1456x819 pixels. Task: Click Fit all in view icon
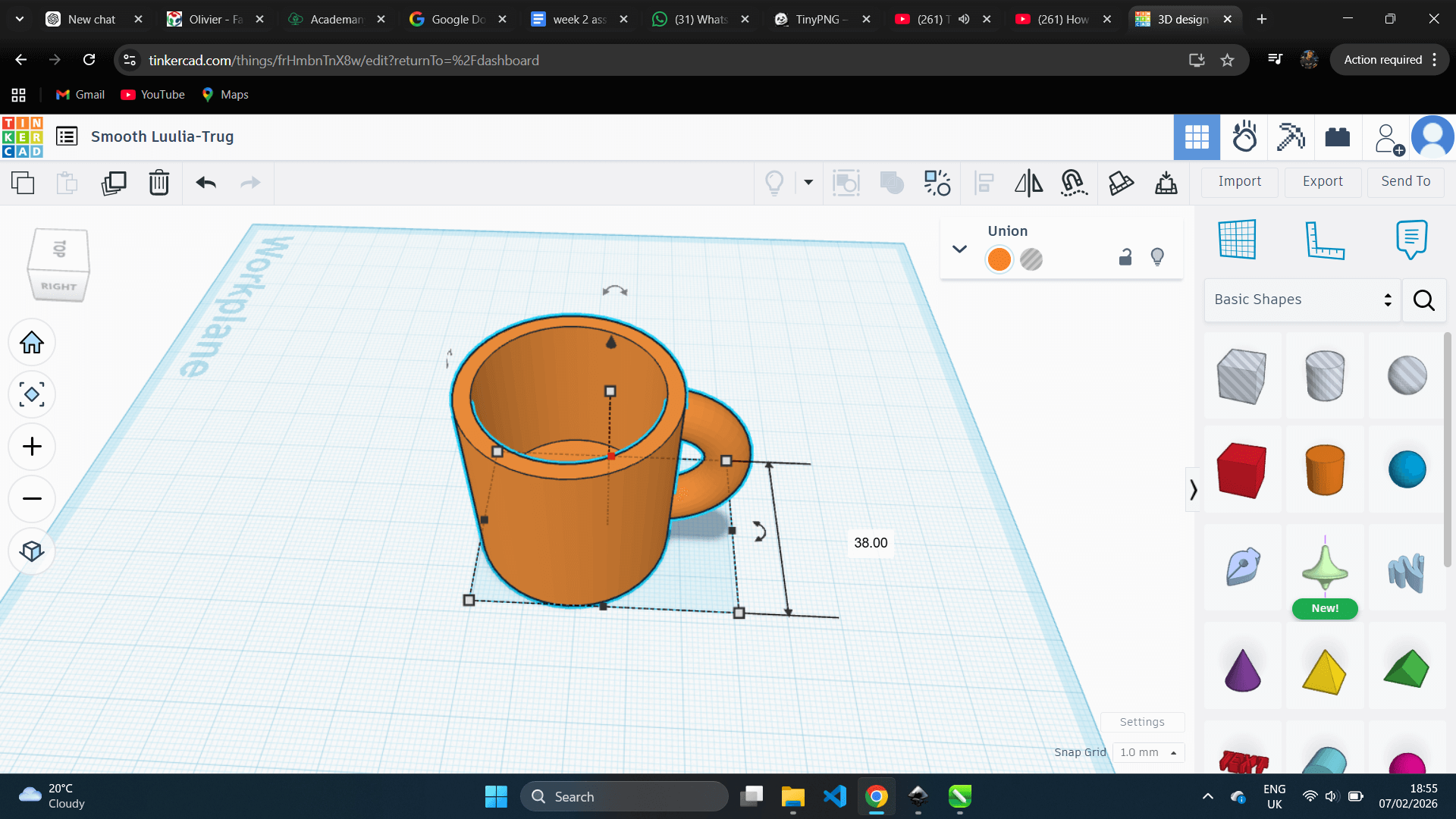coord(32,394)
